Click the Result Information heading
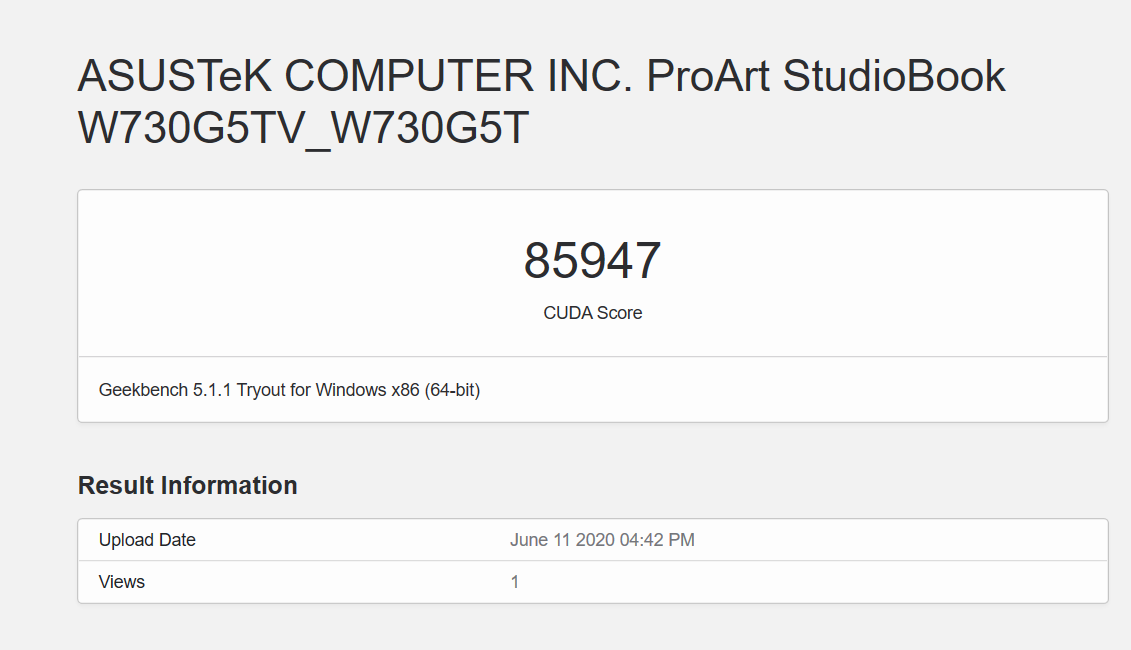Image resolution: width=1131 pixels, height=650 pixels. (188, 486)
